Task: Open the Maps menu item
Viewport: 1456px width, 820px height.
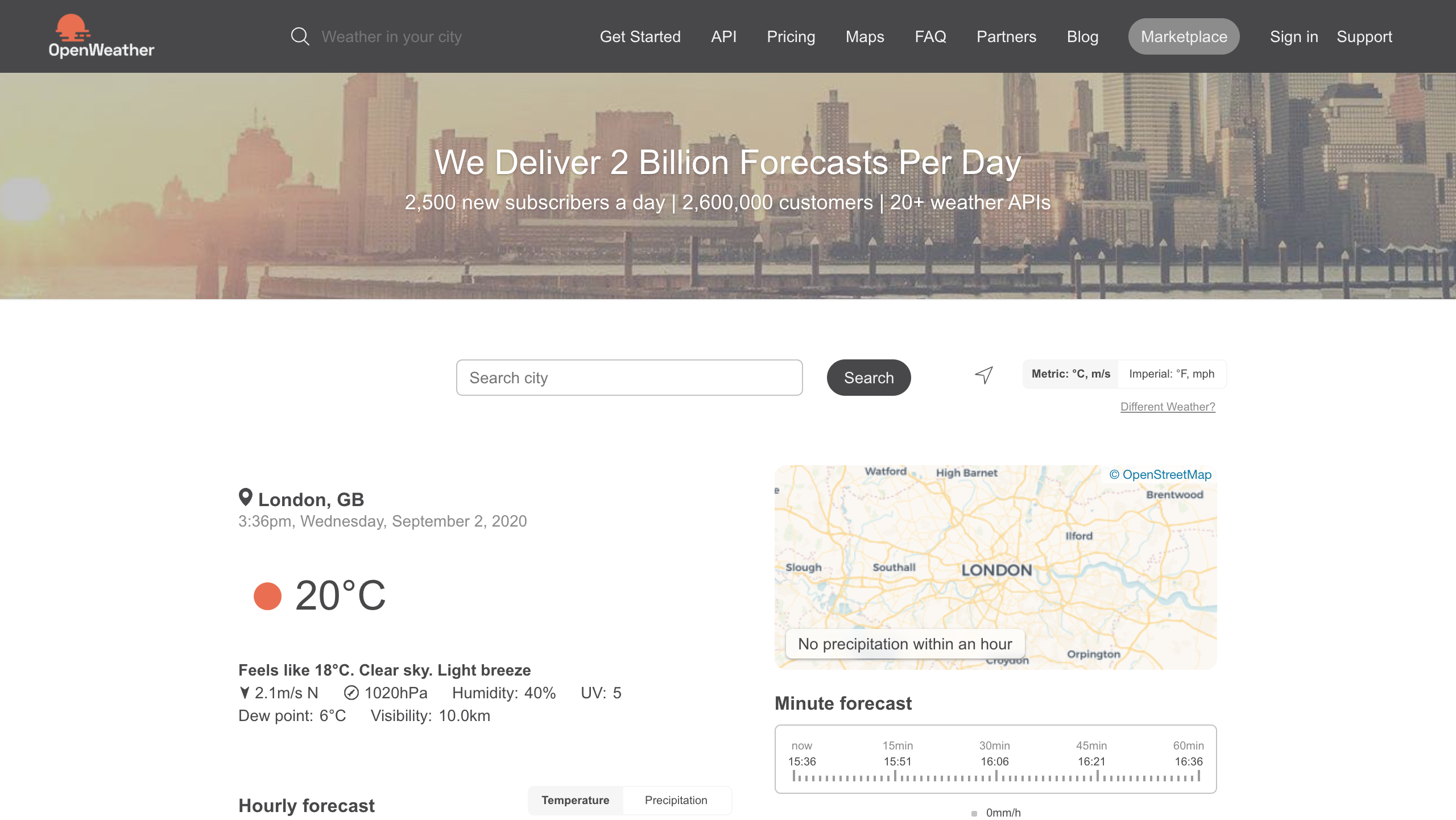Action: coord(864,36)
